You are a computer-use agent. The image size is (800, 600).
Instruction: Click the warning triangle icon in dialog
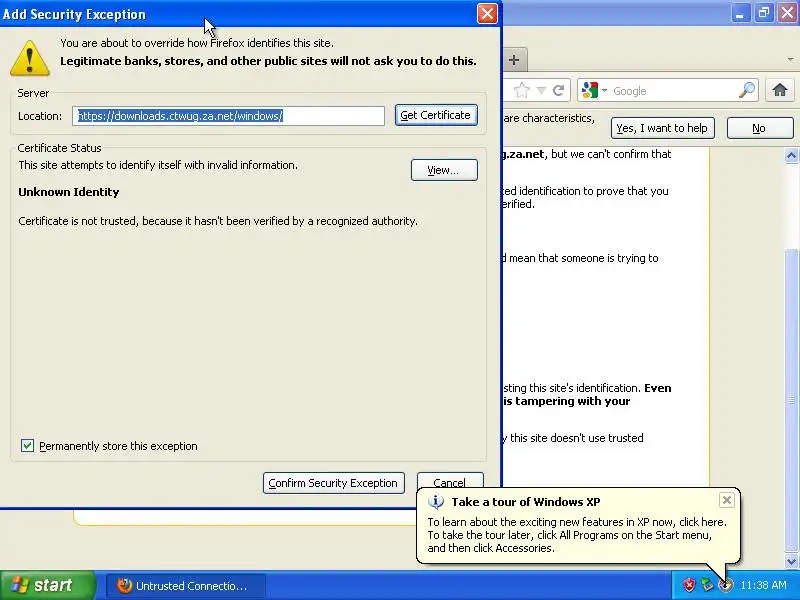click(30, 58)
